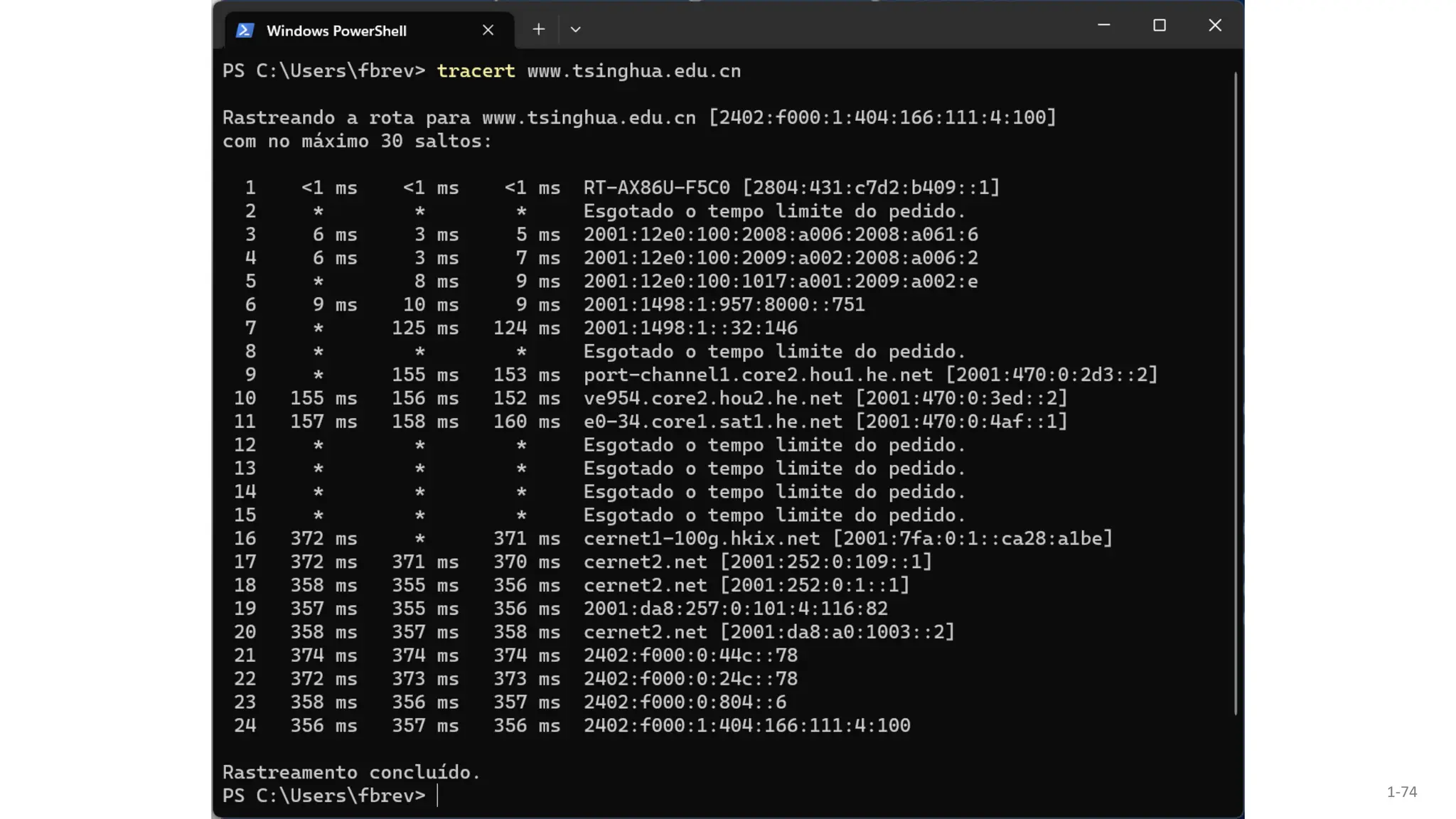
Task: Click the PowerShell icon on the tab
Action: (245, 31)
